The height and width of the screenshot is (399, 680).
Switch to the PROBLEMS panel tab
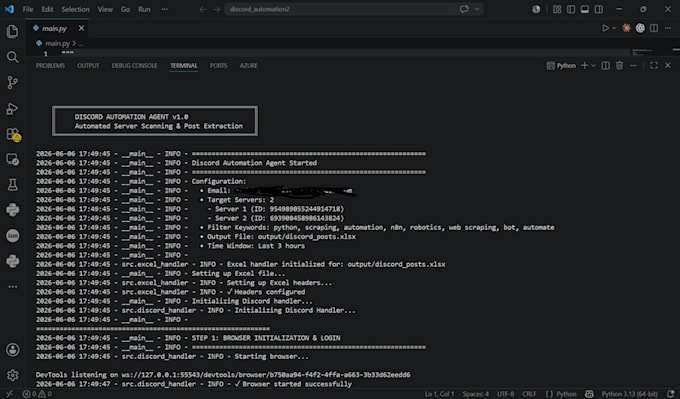(x=50, y=65)
